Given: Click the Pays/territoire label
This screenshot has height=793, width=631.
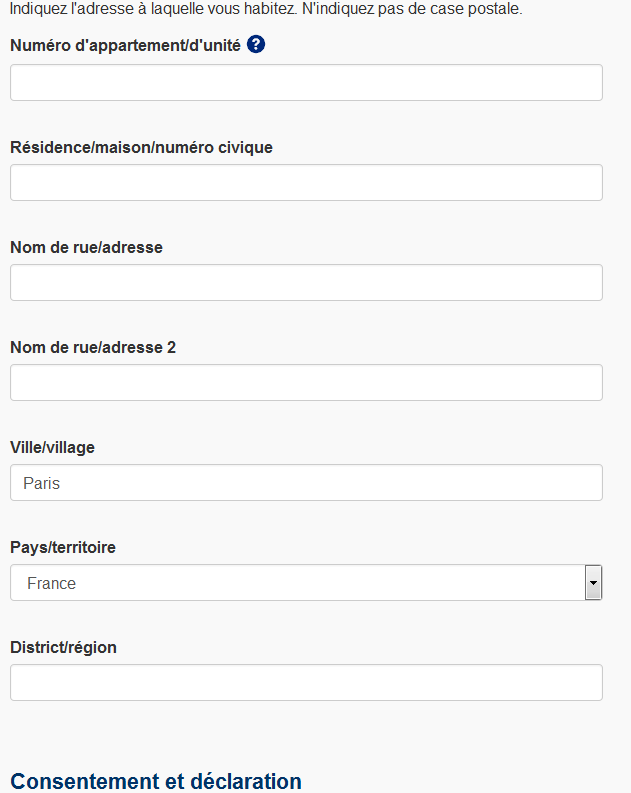Looking at the screenshot, I should (63, 547).
